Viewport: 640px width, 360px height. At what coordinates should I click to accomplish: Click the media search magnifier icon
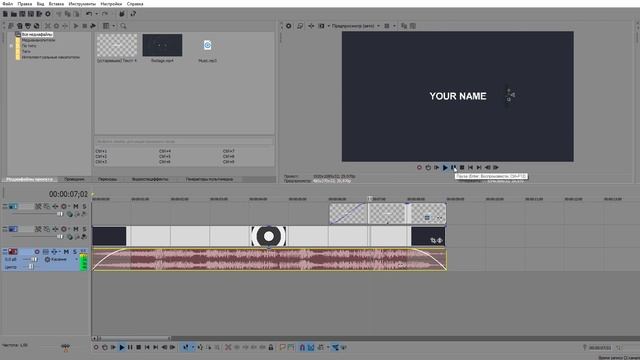(x=123, y=26)
